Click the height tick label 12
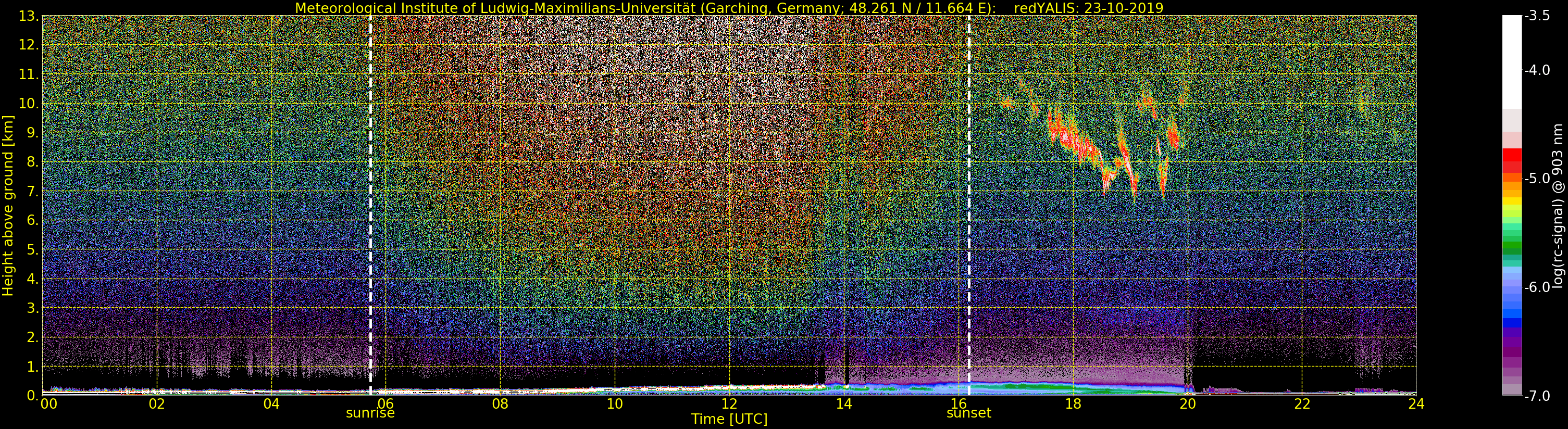The image size is (1568, 429). point(29,45)
